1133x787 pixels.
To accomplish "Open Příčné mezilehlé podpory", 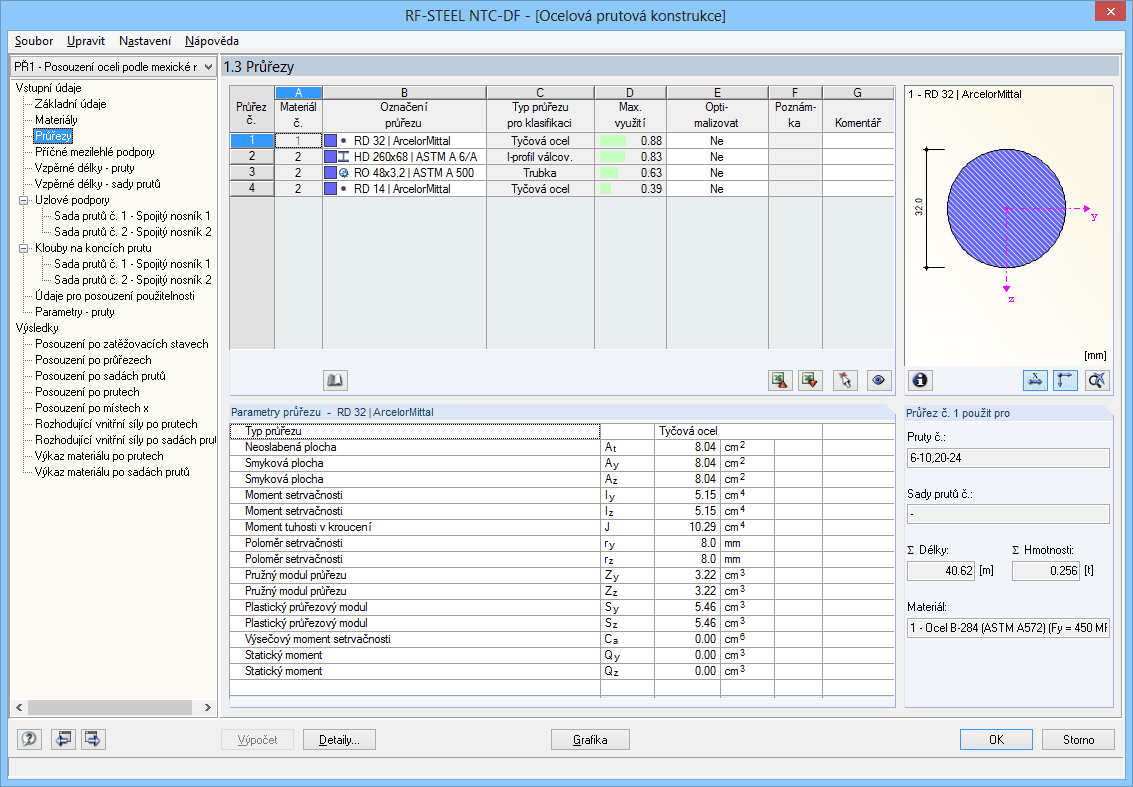I will (x=95, y=152).
